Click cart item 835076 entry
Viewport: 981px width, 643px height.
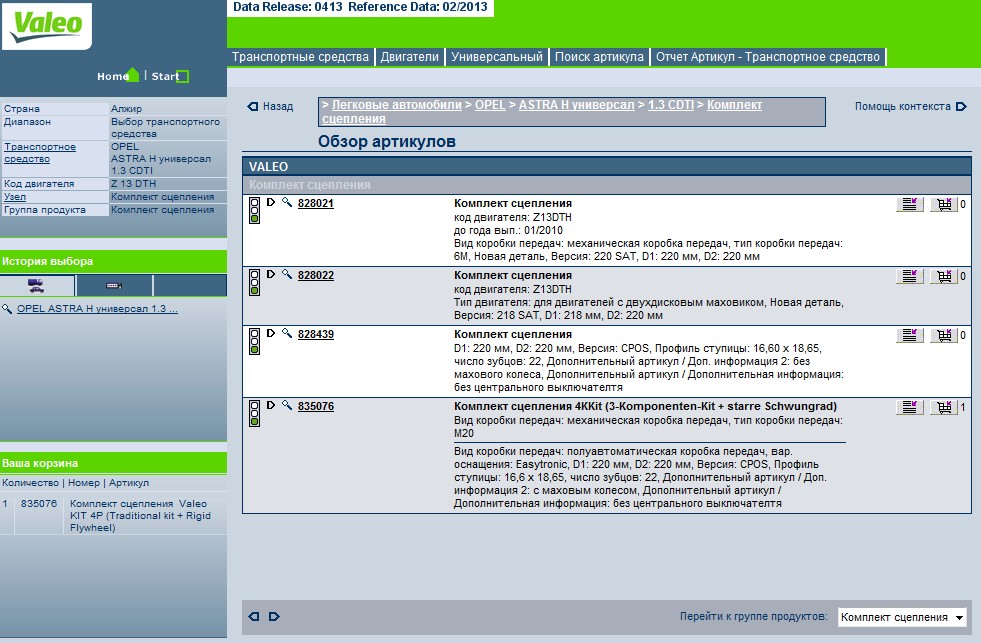click(113, 515)
